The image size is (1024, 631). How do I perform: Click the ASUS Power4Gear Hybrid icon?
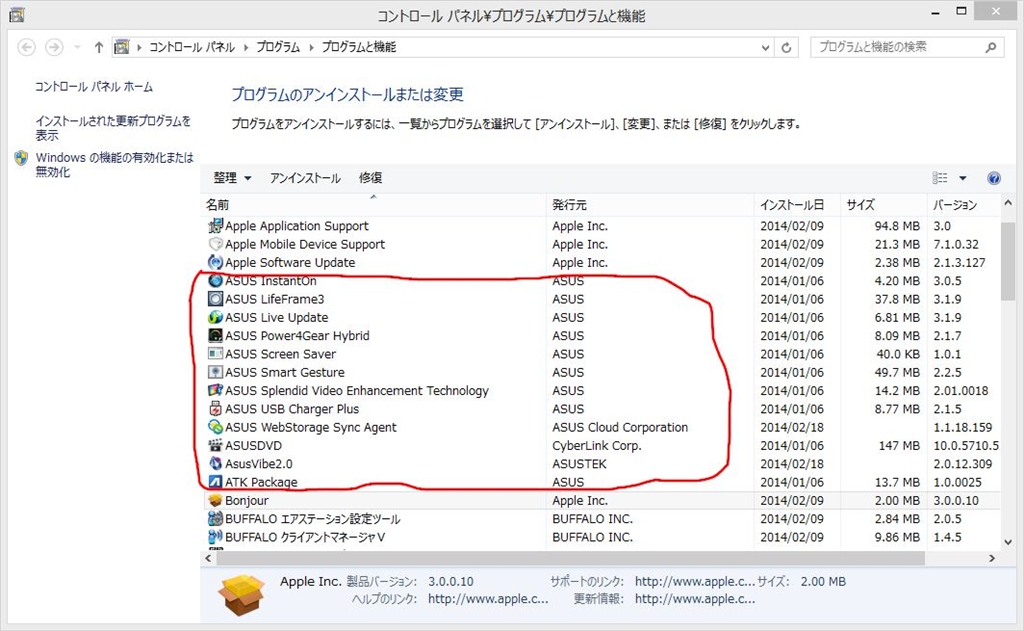[215, 336]
